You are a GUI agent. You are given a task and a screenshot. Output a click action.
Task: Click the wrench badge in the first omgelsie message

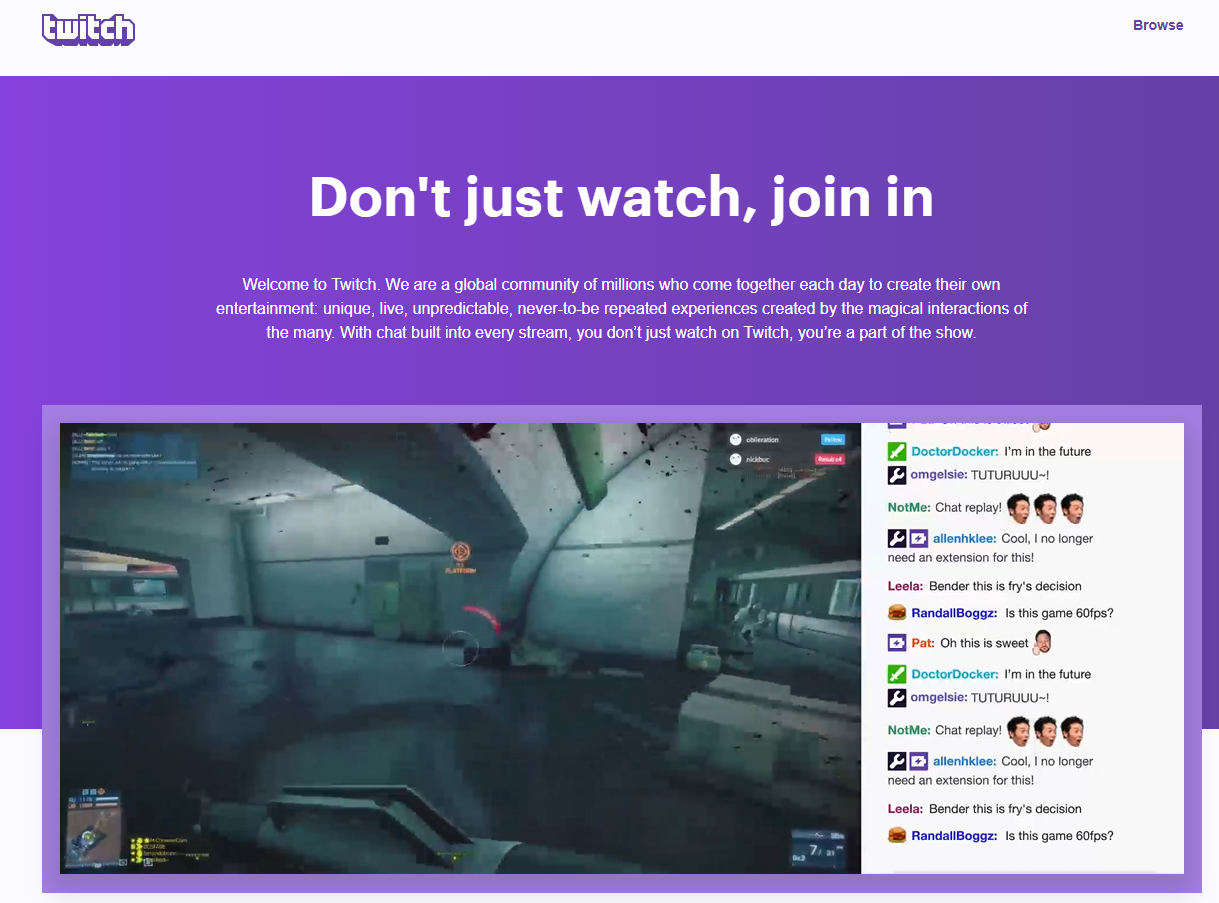pyautogui.click(x=896, y=475)
